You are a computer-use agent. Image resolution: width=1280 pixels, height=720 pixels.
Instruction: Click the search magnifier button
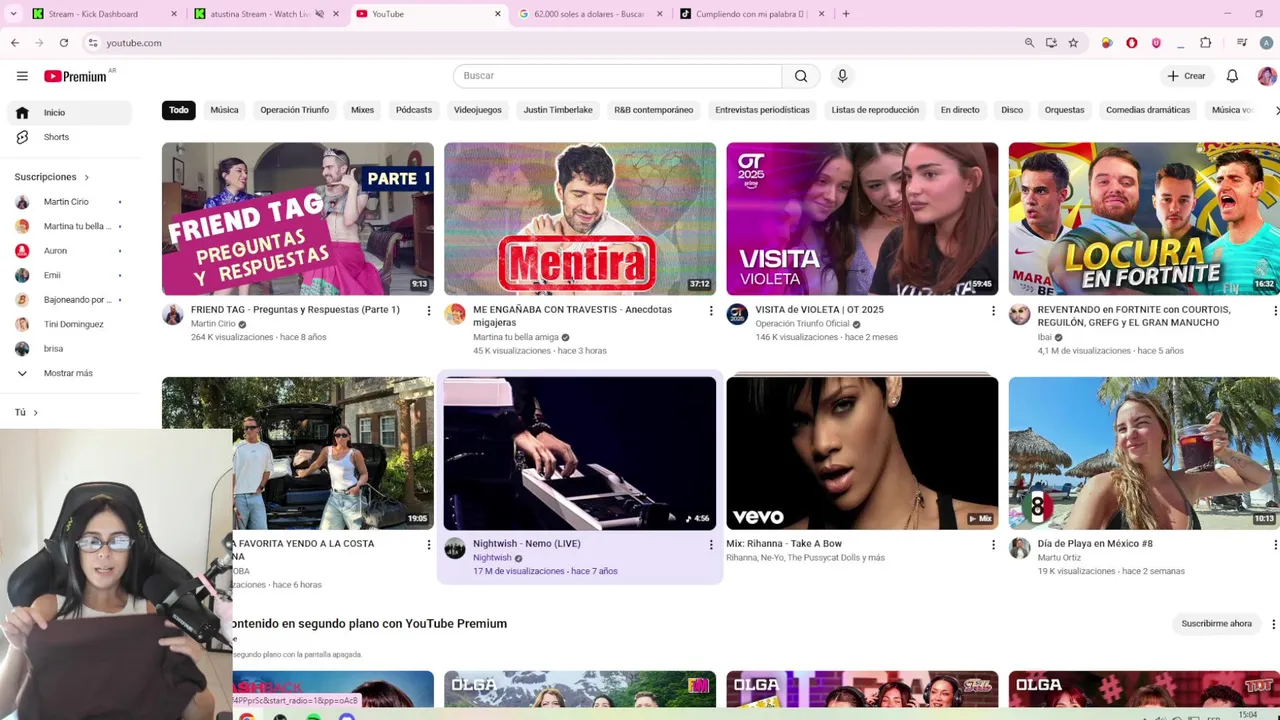coord(801,76)
